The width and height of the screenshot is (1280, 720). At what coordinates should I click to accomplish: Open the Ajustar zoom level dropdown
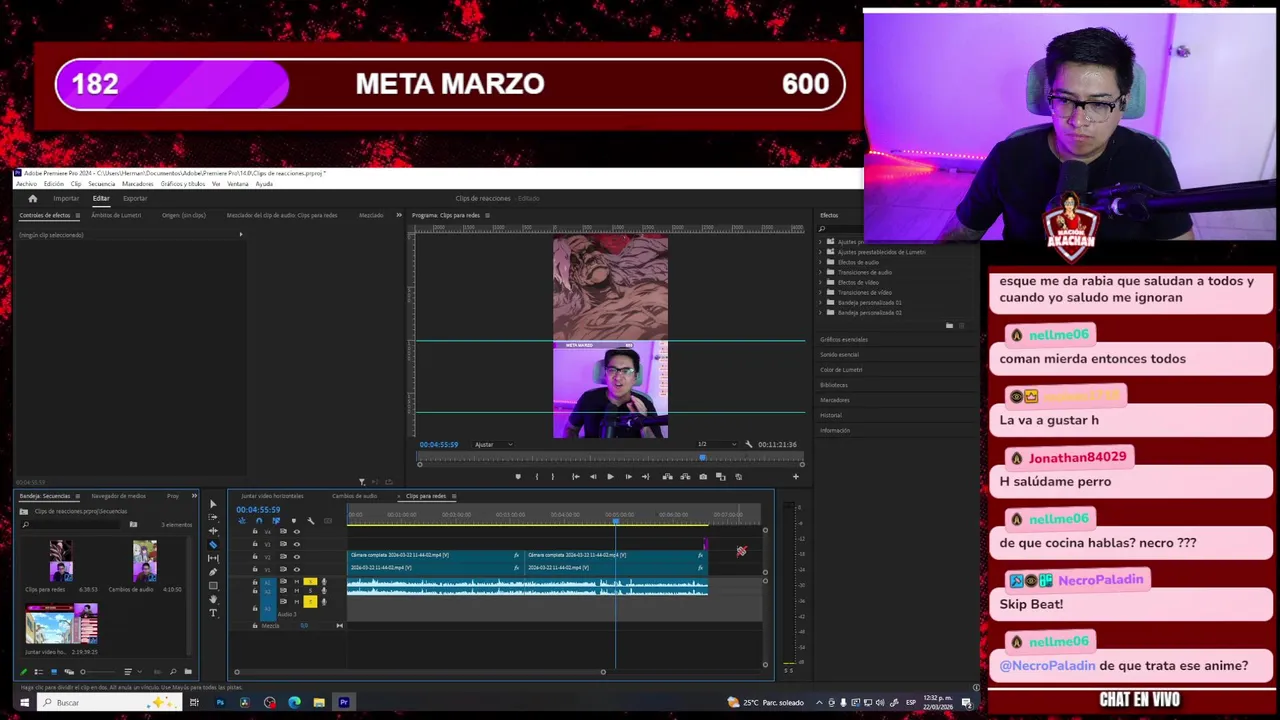pyautogui.click(x=493, y=444)
